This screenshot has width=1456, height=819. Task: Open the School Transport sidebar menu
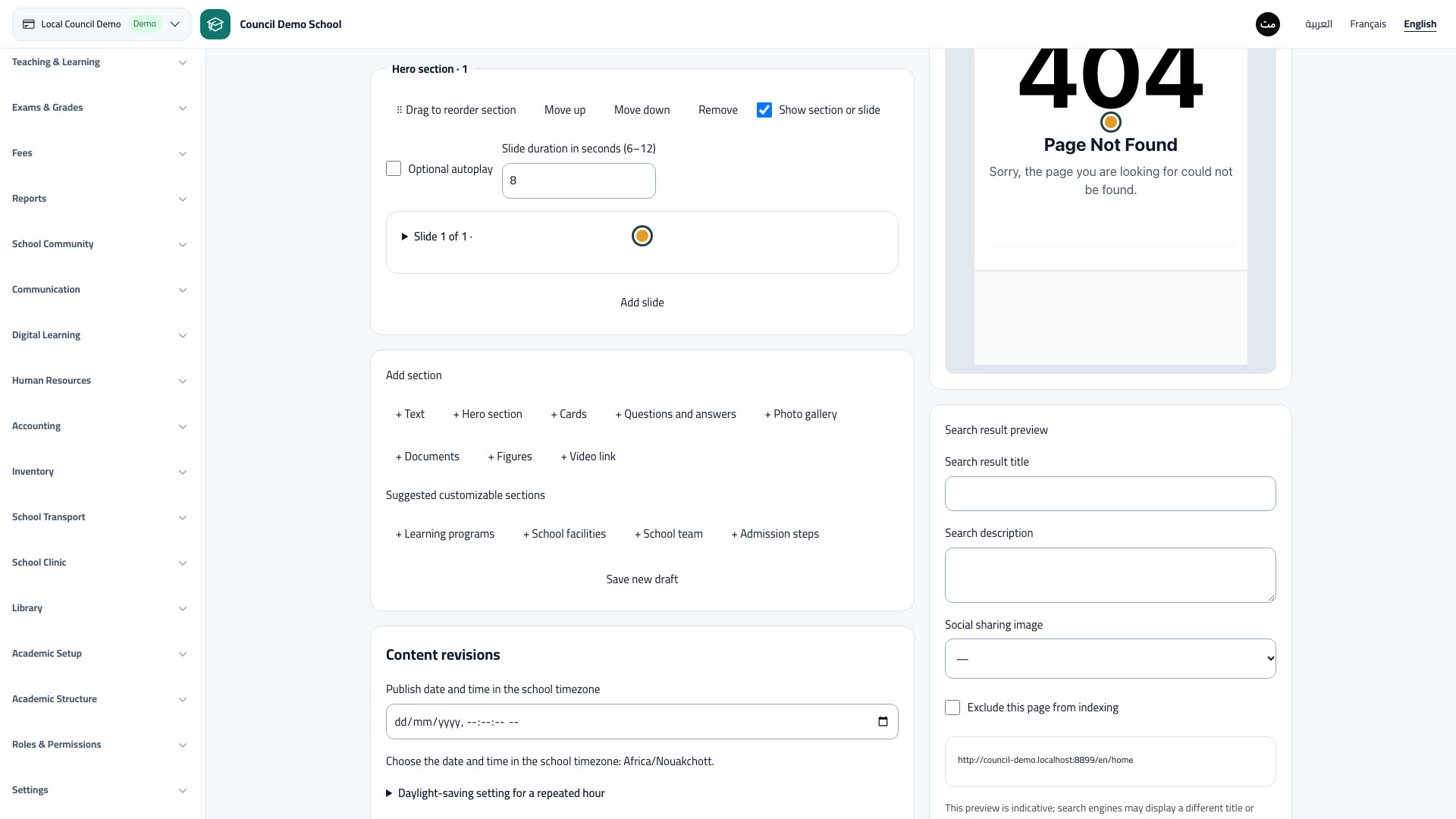(99, 517)
